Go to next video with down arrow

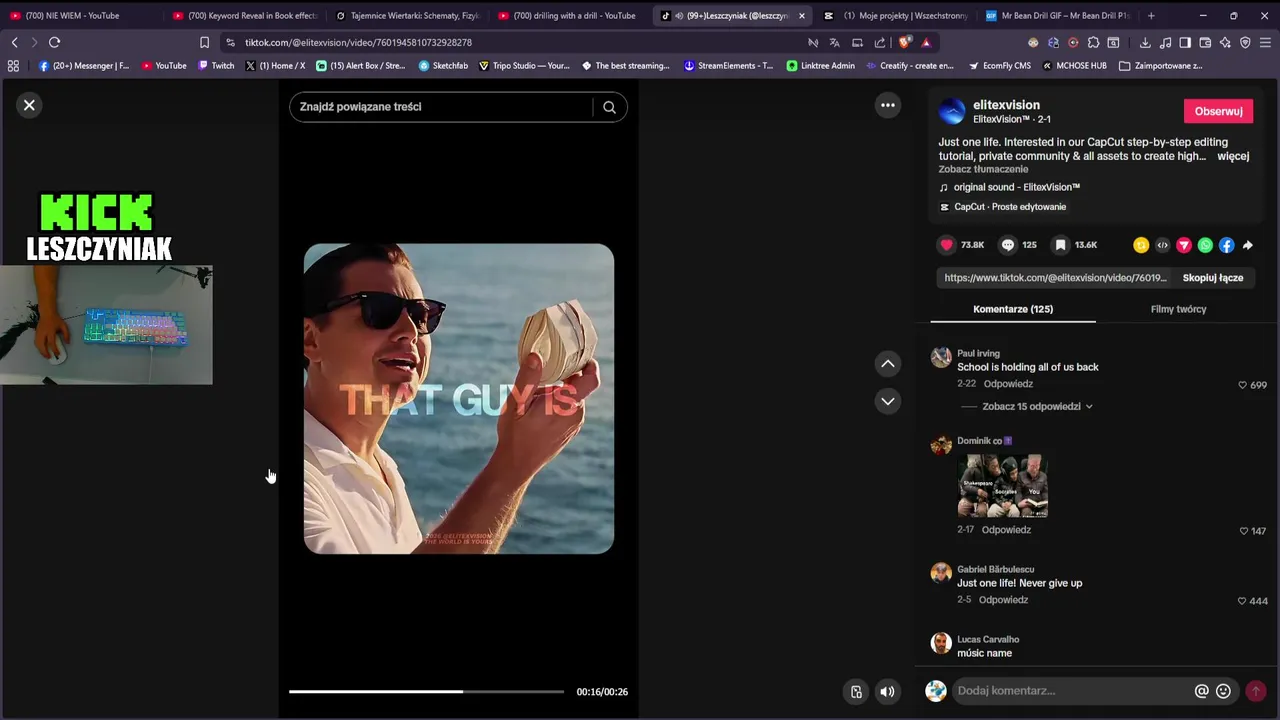point(887,401)
